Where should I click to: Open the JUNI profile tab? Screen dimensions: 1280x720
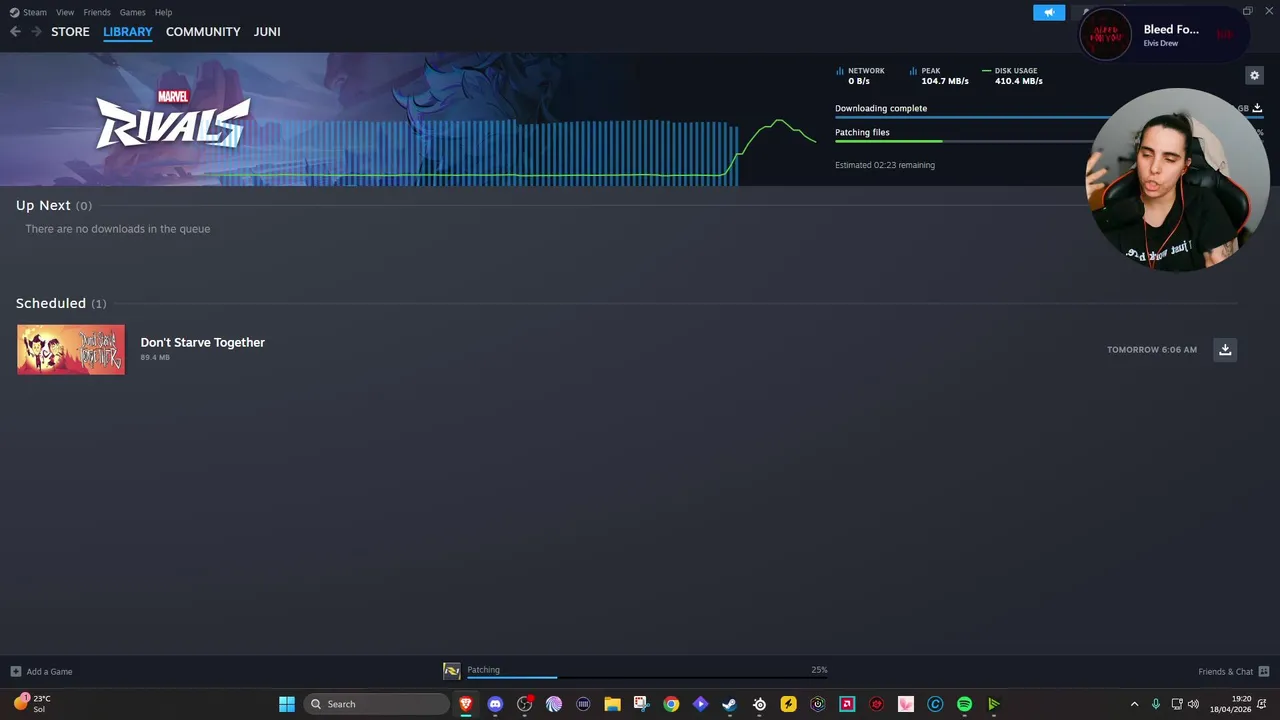(267, 32)
